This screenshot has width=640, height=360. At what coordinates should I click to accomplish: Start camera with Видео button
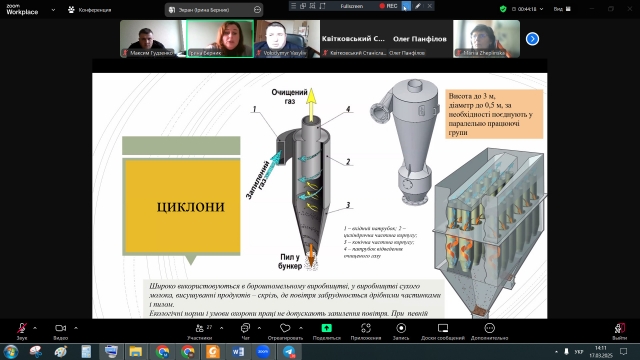point(60,331)
